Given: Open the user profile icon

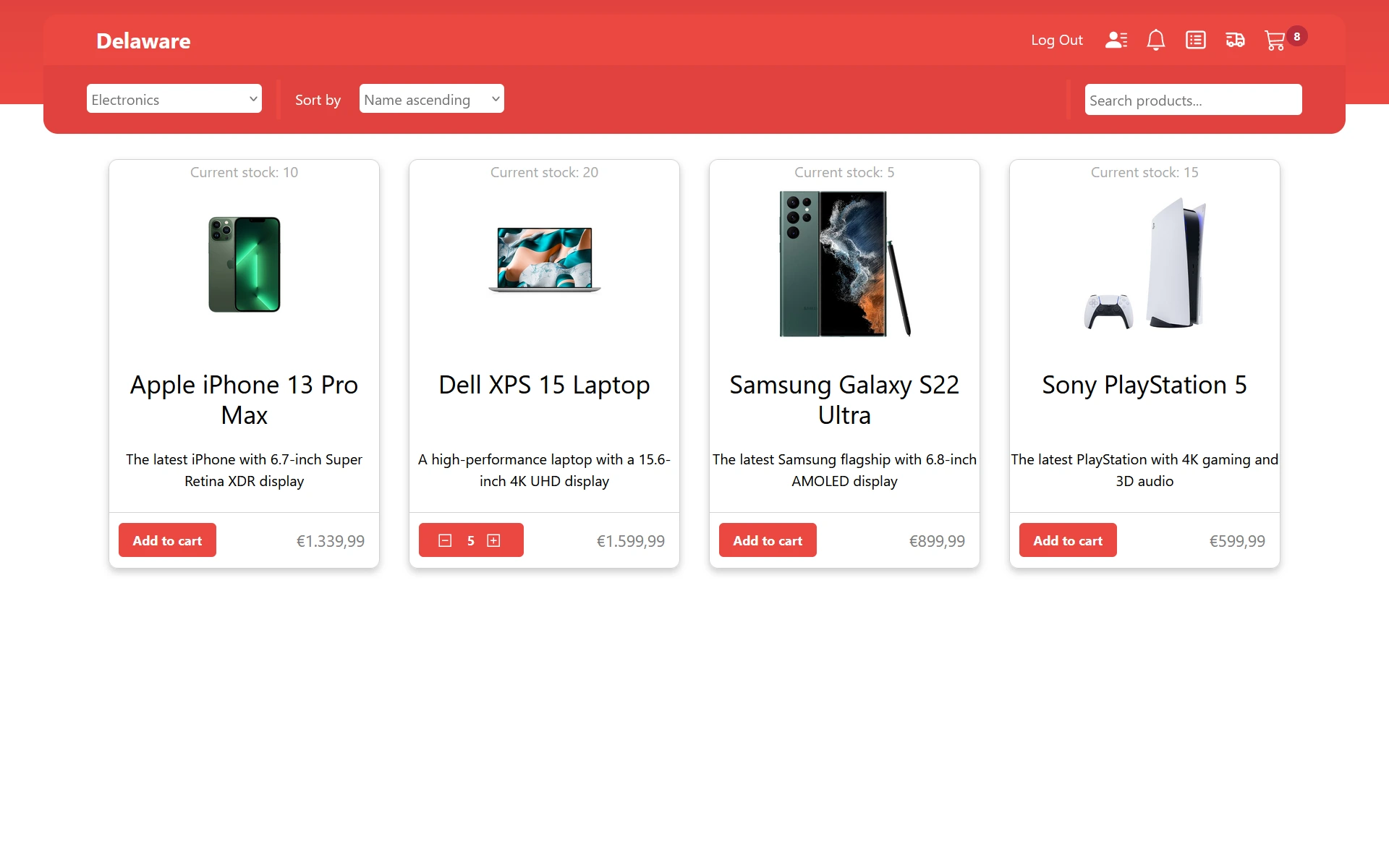Looking at the screenshot, I should pyautogui.click(x=1116, y=40).
